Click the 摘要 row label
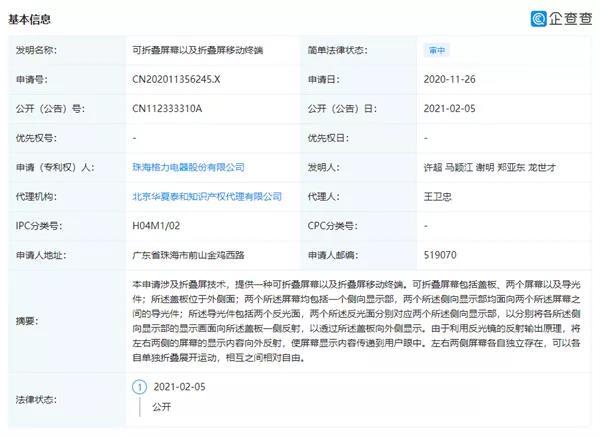600x436 pixels. (x=27, y=321)
